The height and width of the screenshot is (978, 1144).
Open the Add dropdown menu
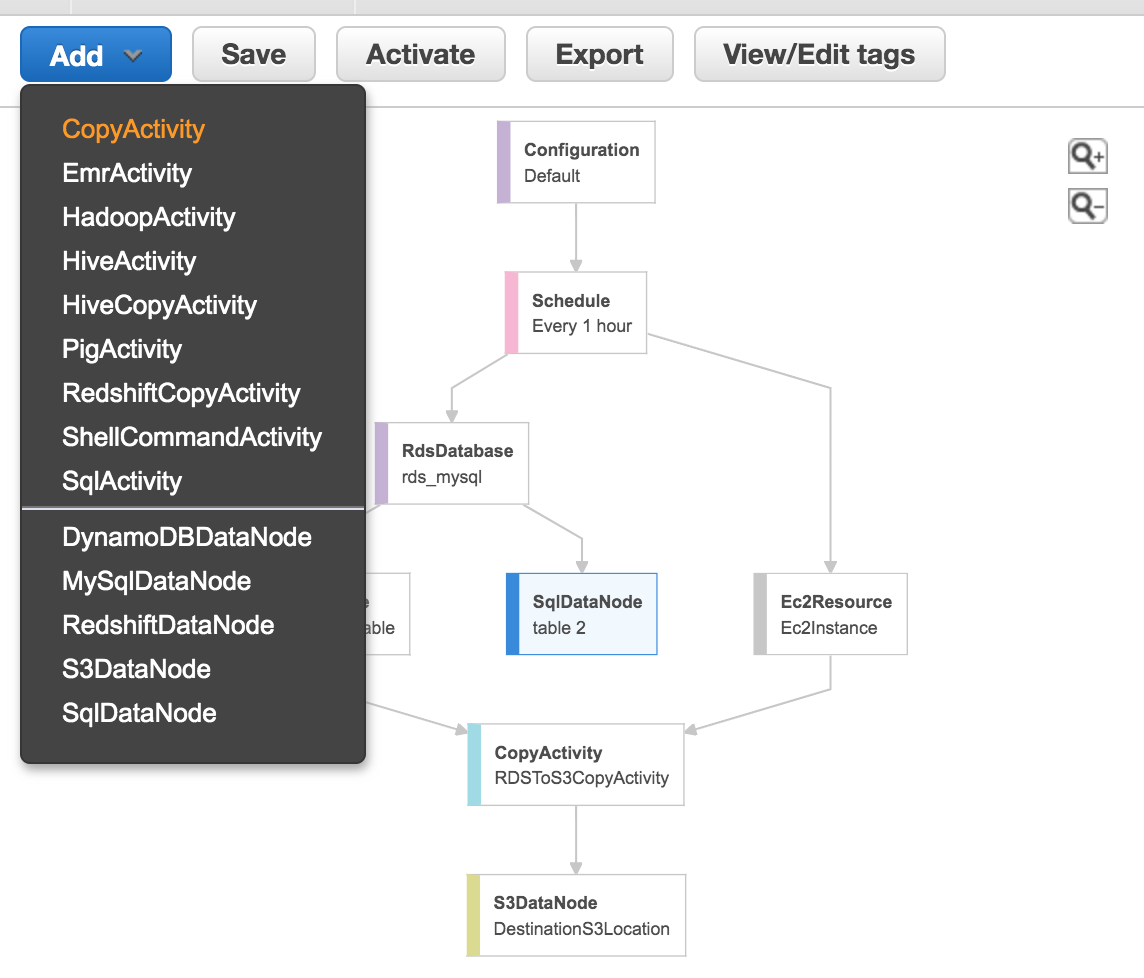95,54
